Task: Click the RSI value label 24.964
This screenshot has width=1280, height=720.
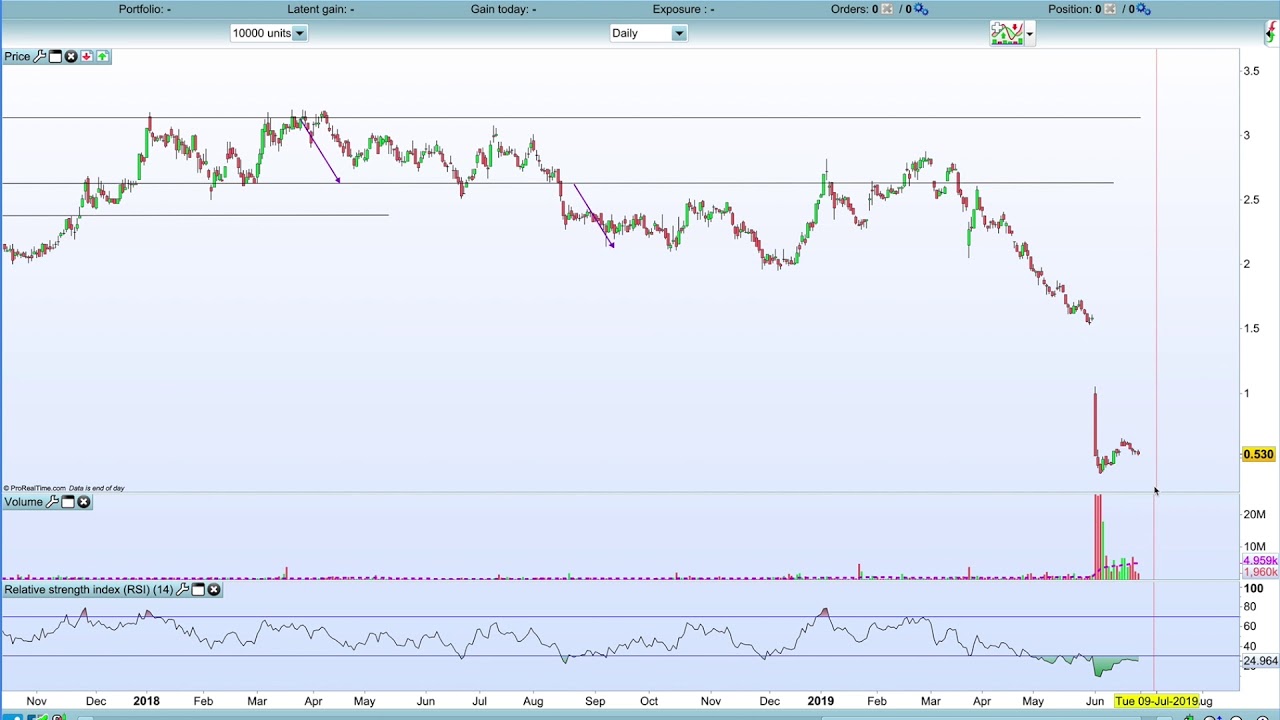Action: click(x=1260, y=661)
